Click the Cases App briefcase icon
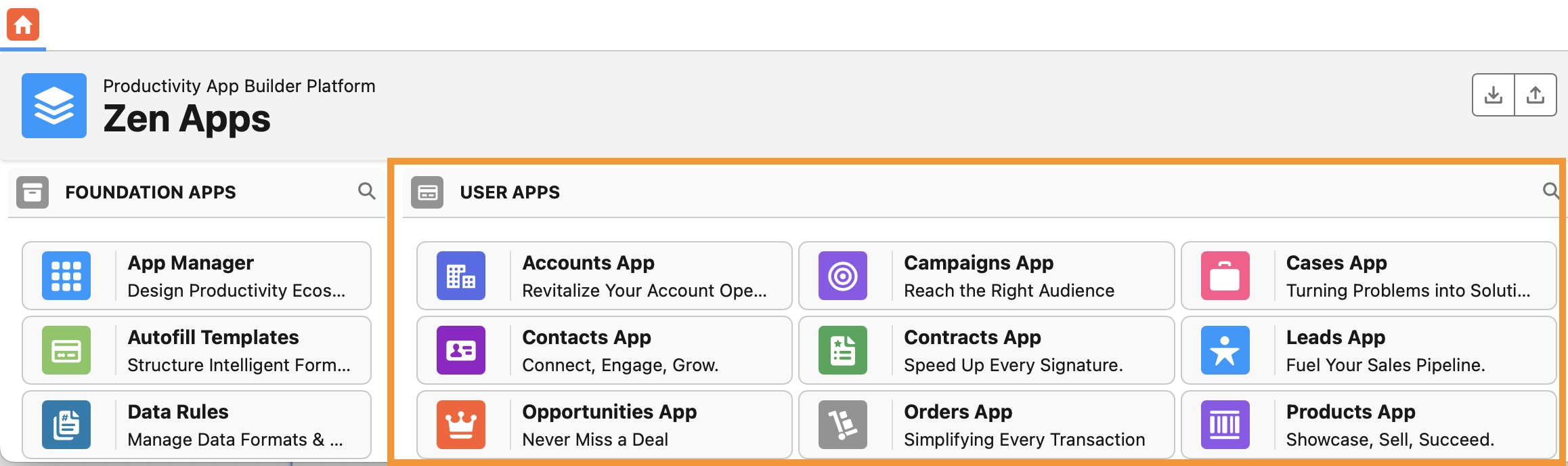1568x466 pixels. point(1225,276)
